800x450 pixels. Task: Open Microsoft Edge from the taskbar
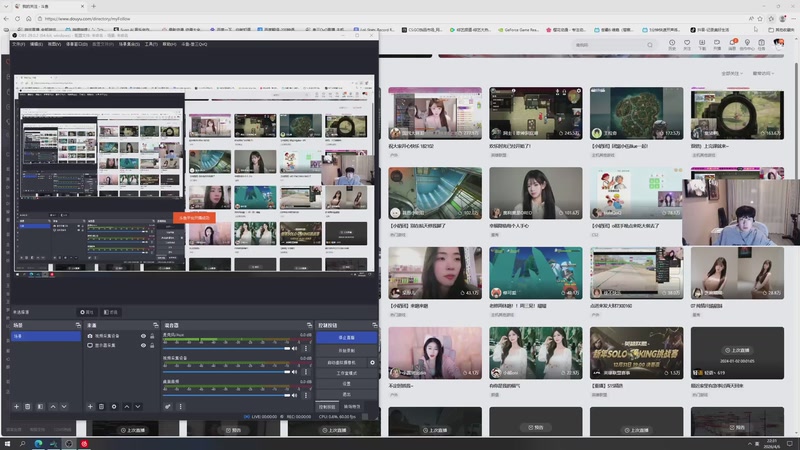pyautogui.click(x=38, y=444)
